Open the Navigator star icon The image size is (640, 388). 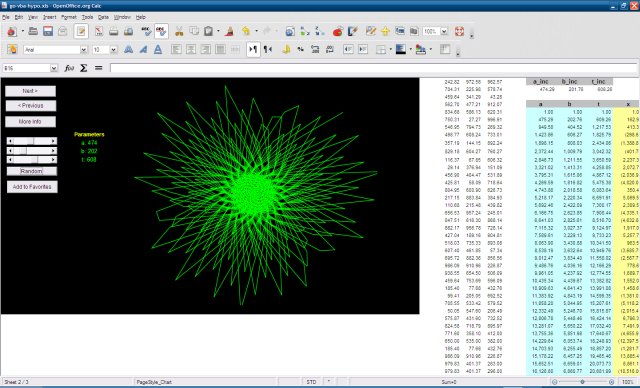coord(385,31)
